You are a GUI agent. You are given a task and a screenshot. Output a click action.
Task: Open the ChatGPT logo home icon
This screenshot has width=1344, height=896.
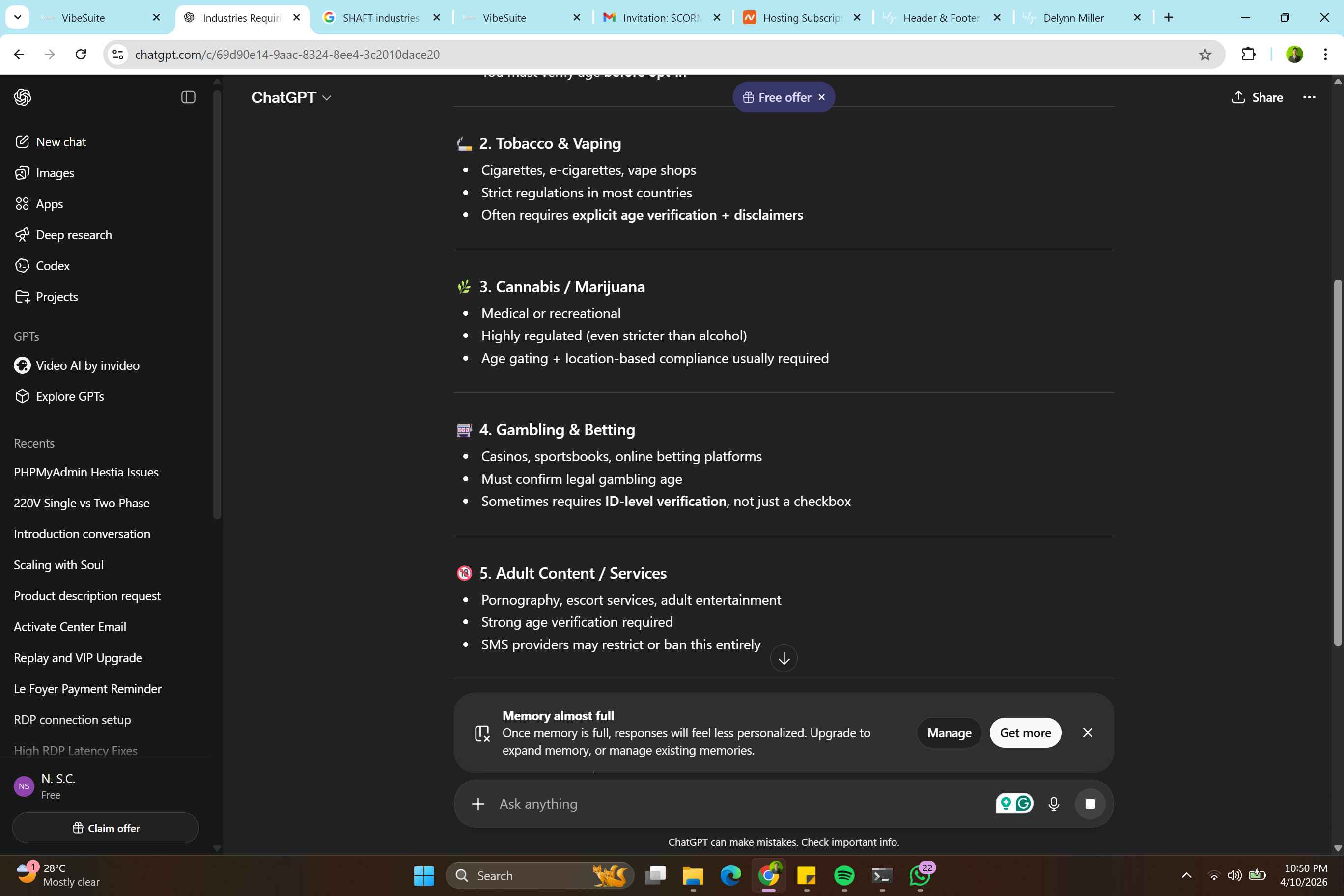22,97
